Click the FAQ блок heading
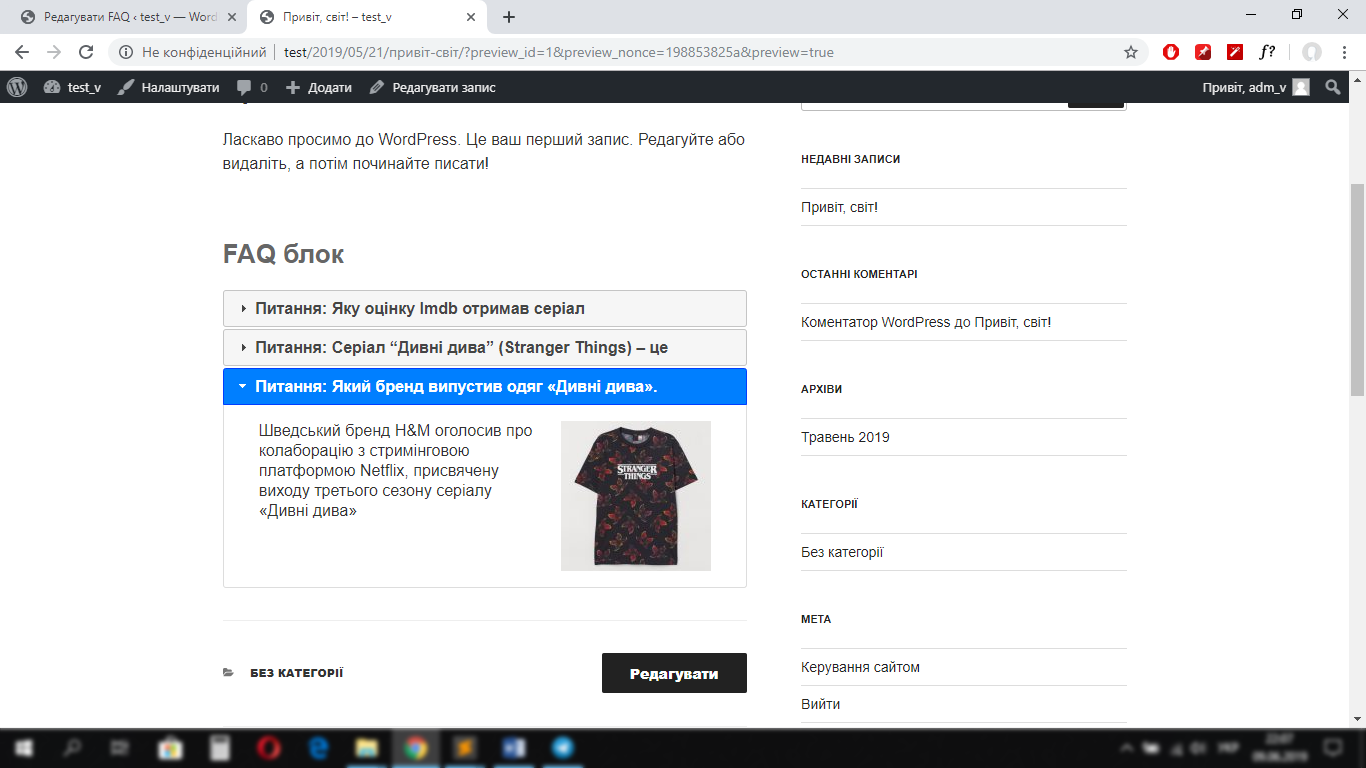The height and width of the screenshot is (768, 1366). point(283,254)
